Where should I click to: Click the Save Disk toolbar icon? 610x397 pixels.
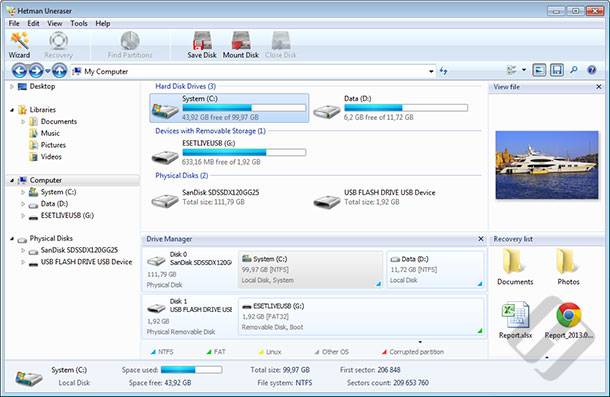tap(202, 45)
